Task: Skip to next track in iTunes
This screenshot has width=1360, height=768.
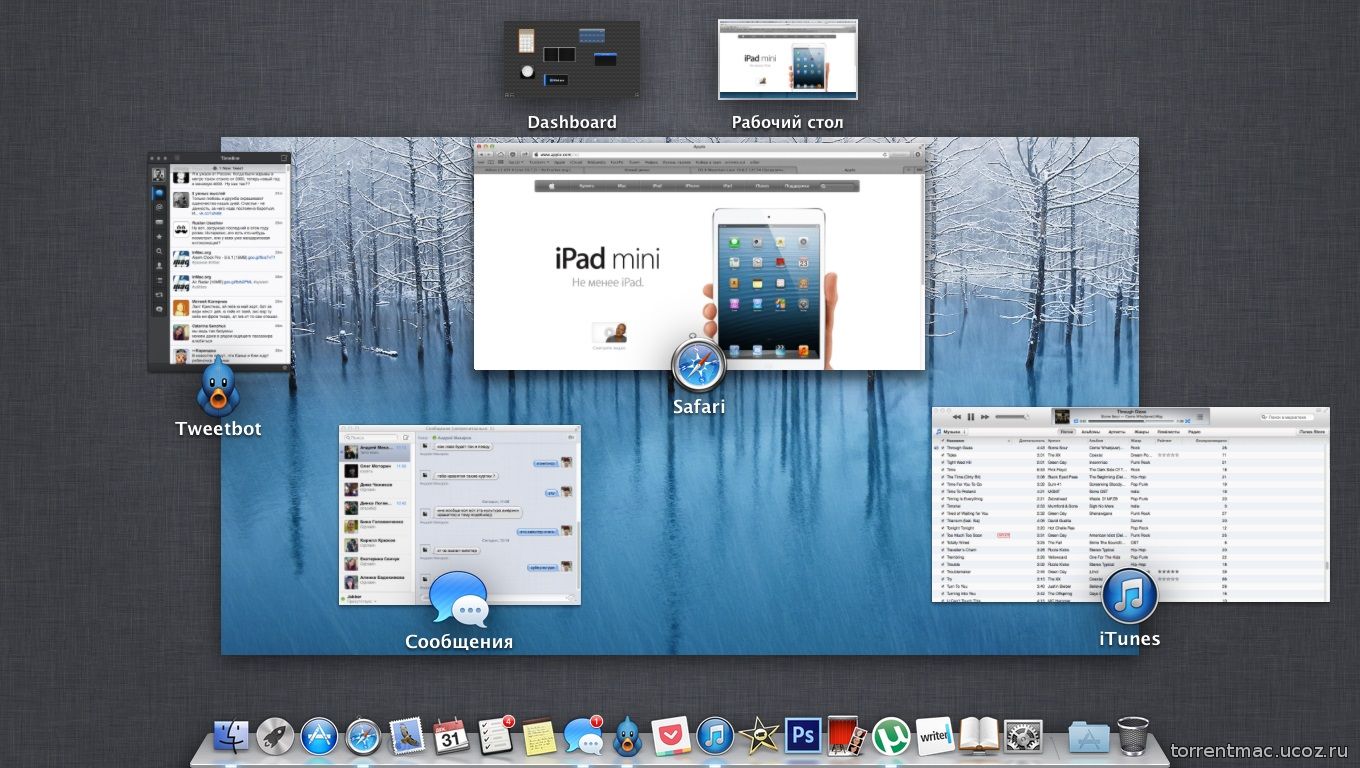Action: (984, 417)
